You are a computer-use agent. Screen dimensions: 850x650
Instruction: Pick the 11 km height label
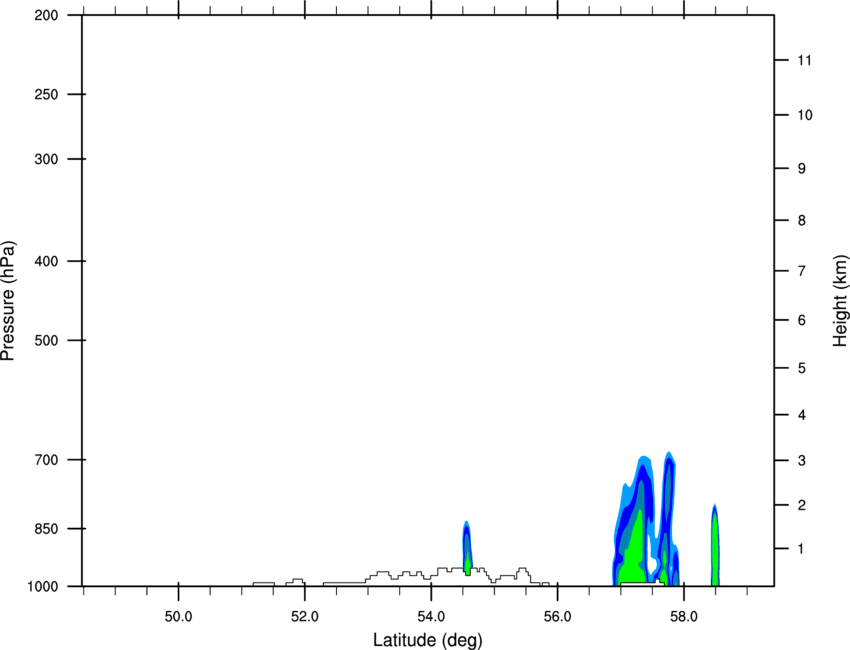[804, 60]
